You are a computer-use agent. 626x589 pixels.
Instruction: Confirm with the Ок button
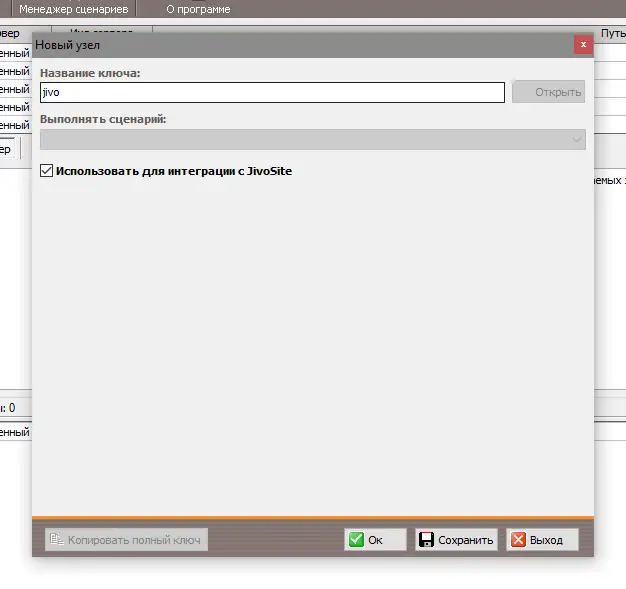(375, 539)
